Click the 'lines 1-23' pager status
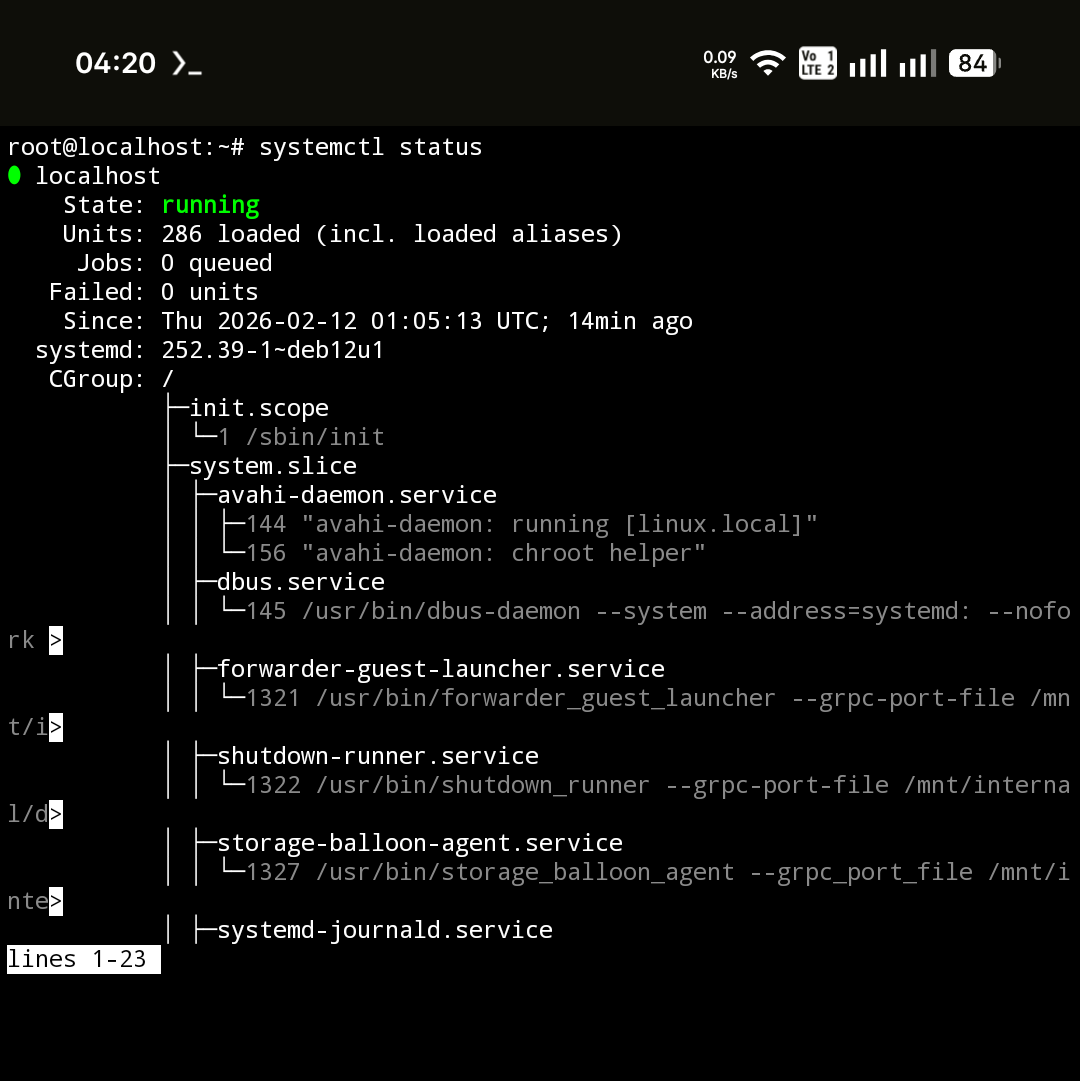The image size is (1080, 1081). tap(83, 959)
